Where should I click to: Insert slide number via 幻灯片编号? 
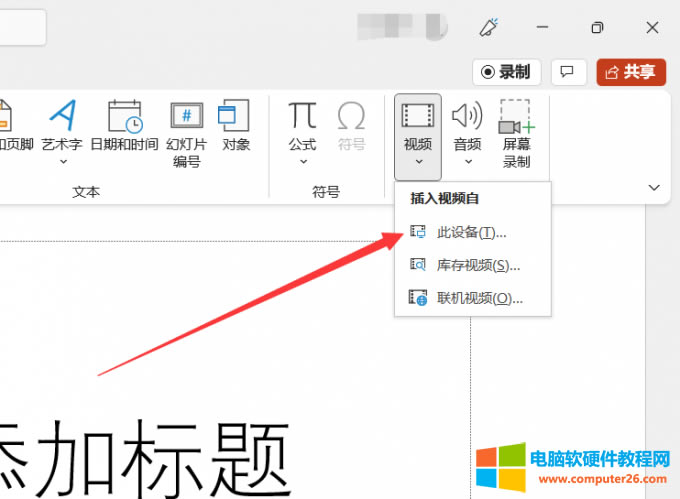point(187,117)
